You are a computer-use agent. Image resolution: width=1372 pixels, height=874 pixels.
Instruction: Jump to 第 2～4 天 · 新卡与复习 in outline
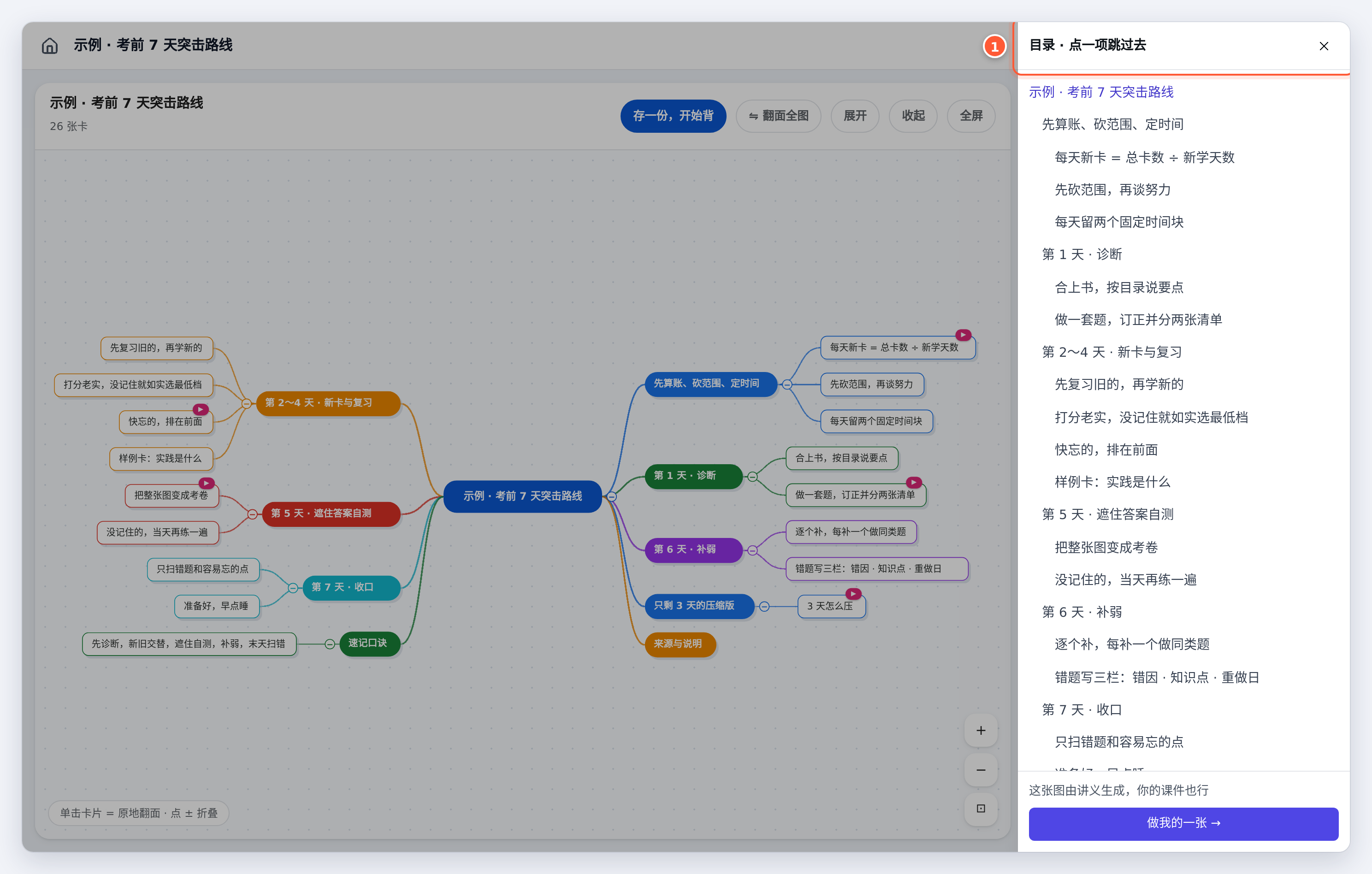(x=1112, y=352)
